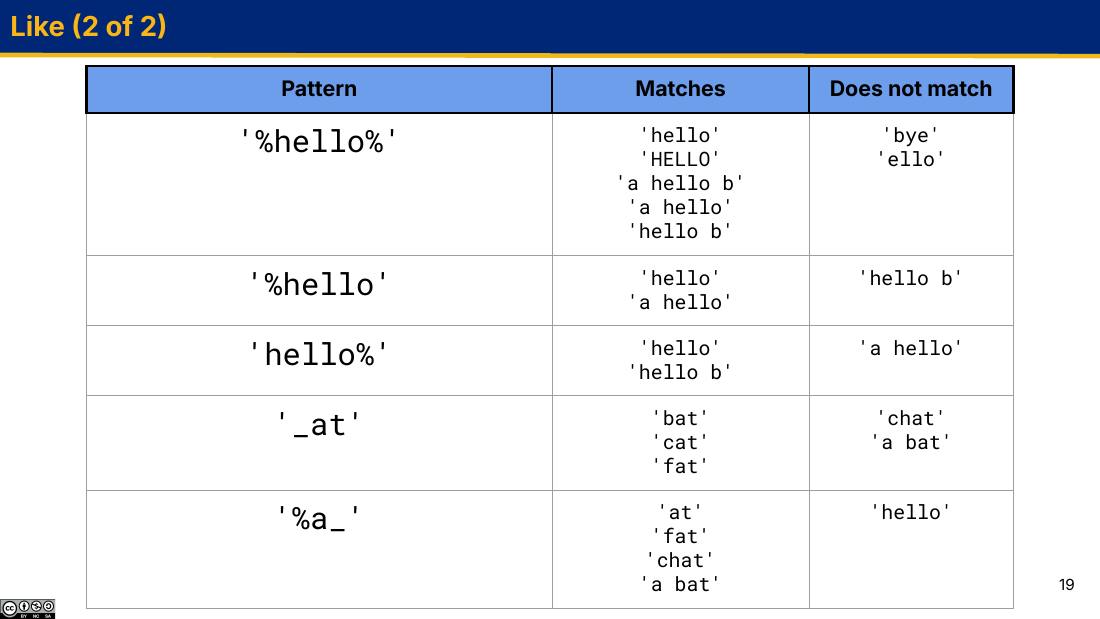The height and width of the screenshot is (619, 1100).
Task: Click 'cat' in the '_at' matches cell
Action: tap(680, 443)
